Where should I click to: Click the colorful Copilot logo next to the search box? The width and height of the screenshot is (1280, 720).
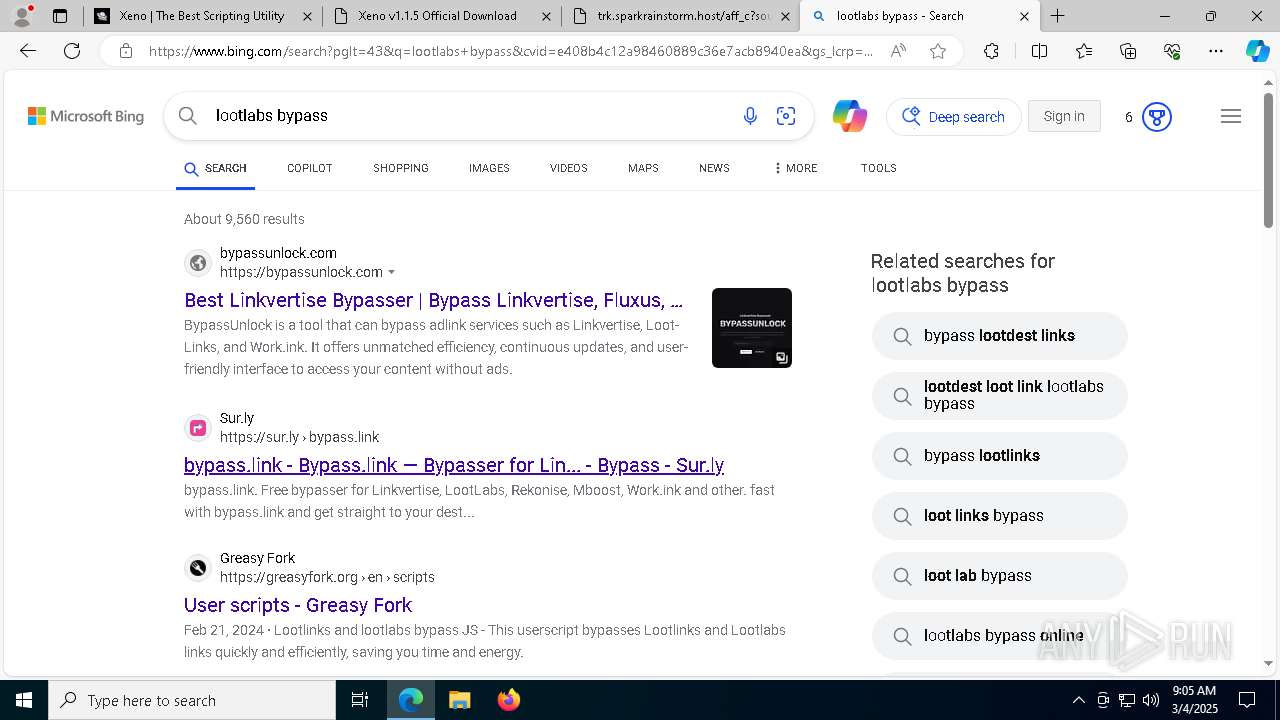point(850,116)
